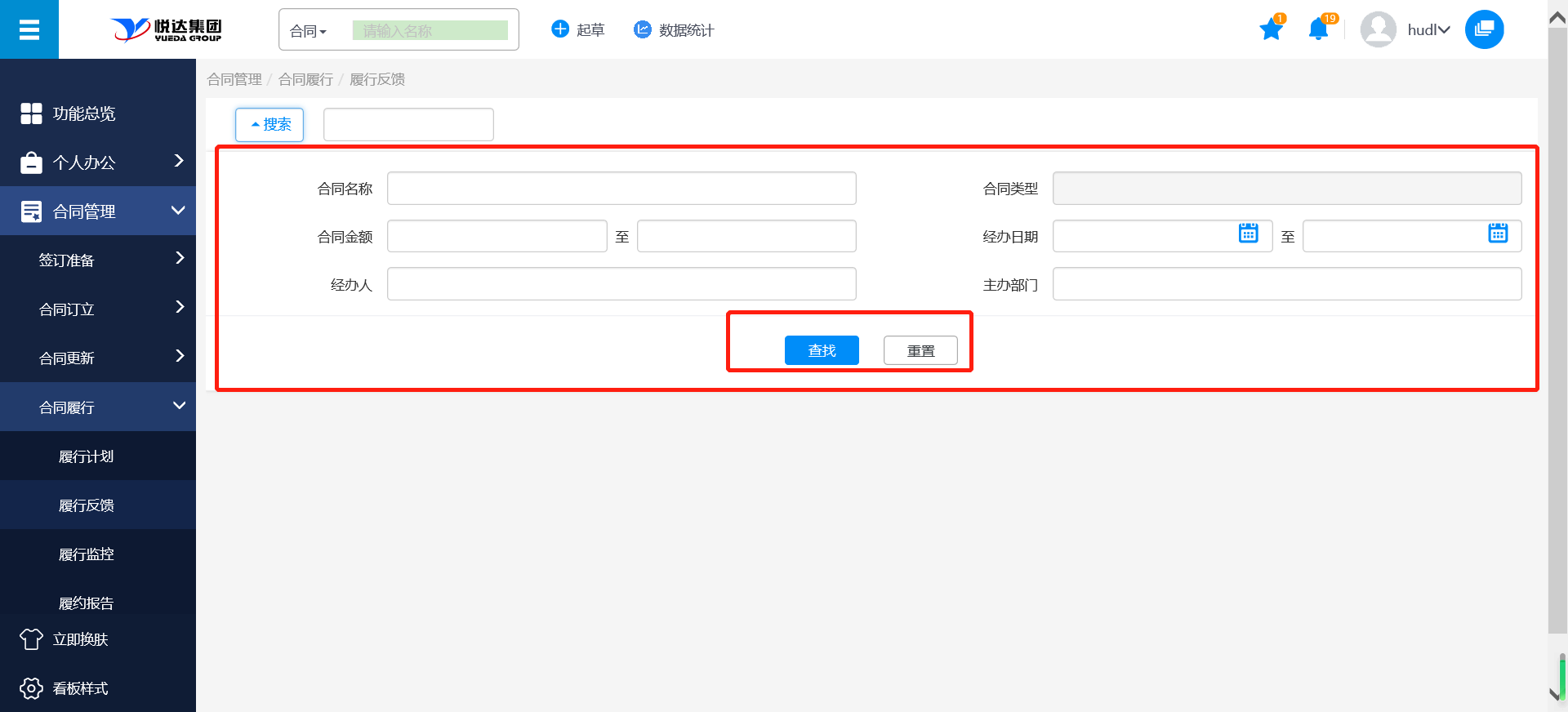This screenshot has height=712, width=1568.
Task: Collapse the 搜索 filter panel
Action: point(269,125)
